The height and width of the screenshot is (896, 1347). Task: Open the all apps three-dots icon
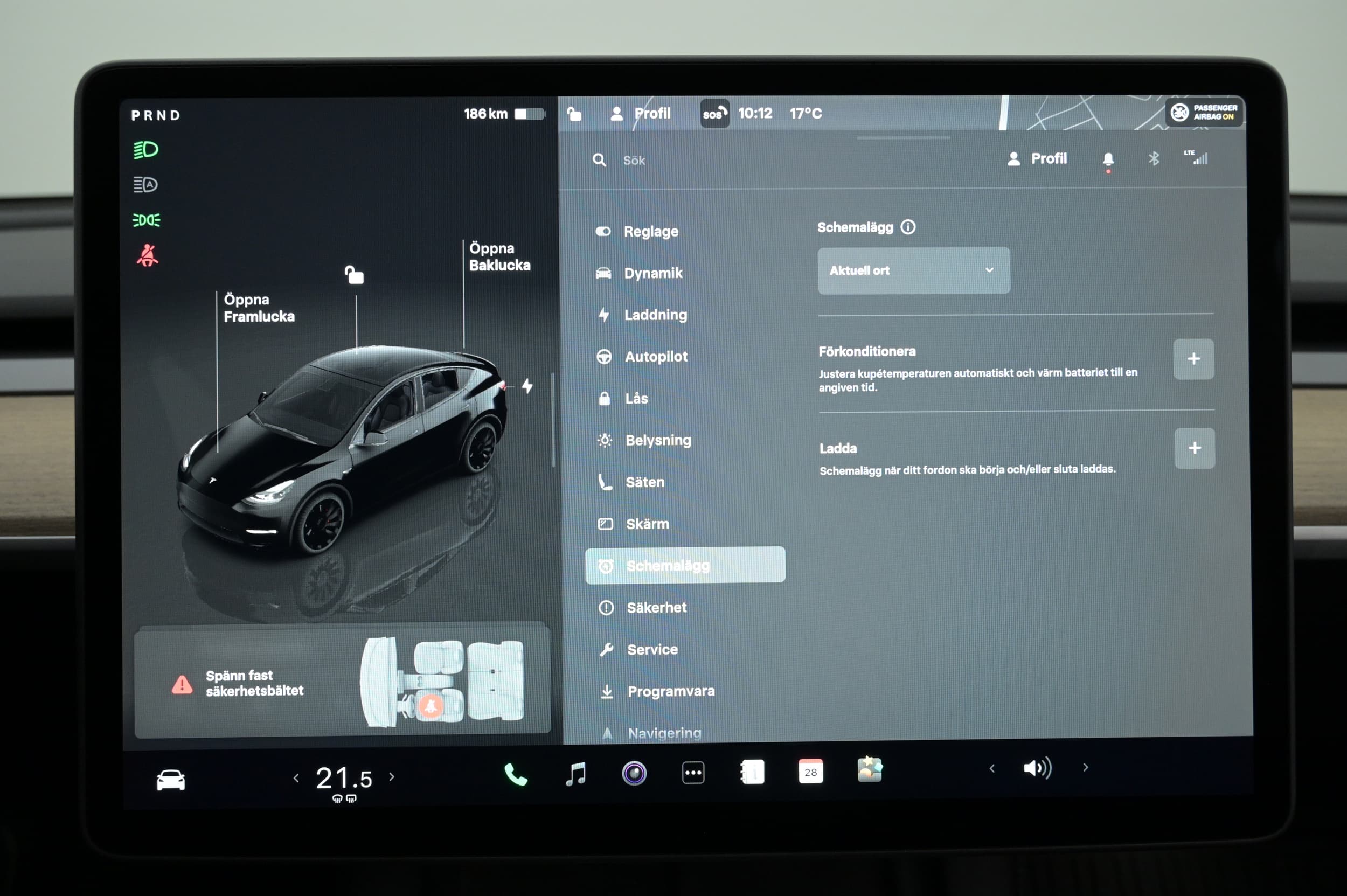[x=693, y=773]
